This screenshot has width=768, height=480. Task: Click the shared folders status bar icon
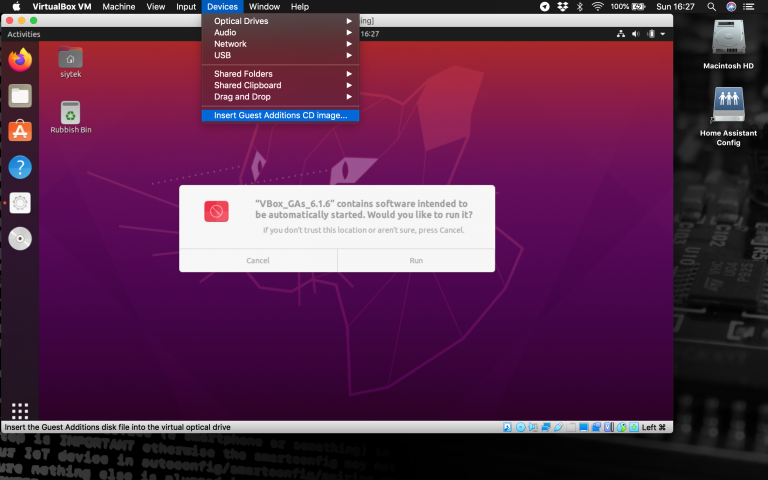point(571,427)
